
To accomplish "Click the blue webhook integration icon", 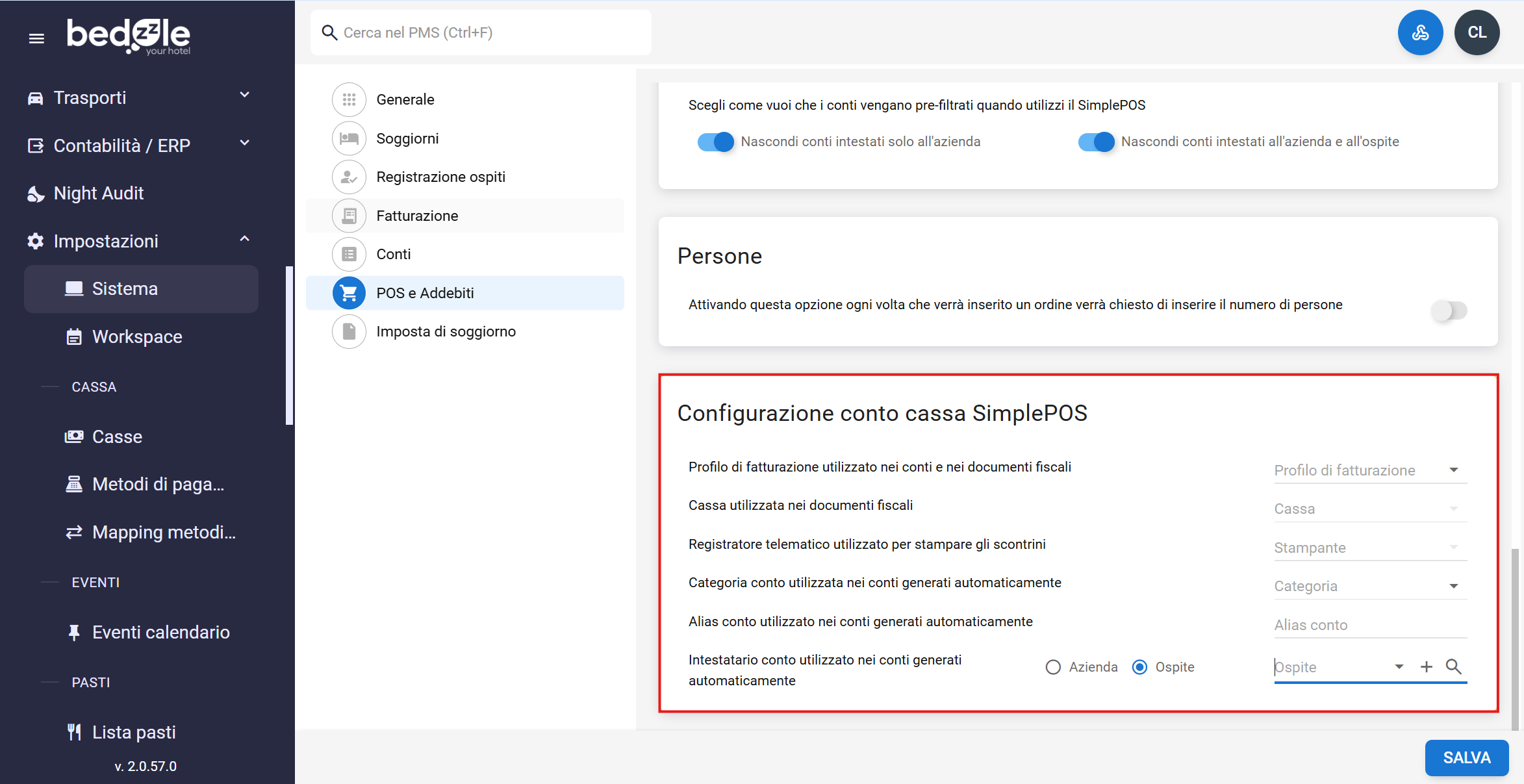I will pyautogui.click(x=1420, y=32).
